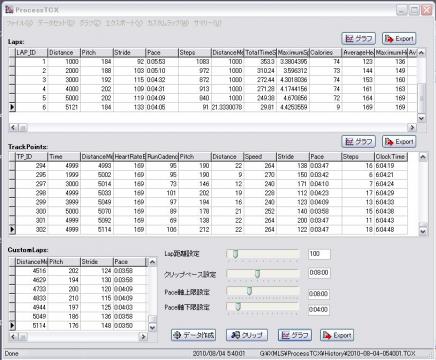Click the MaximumSp column header
Screen dimensions: 436x360
(293, 53)
